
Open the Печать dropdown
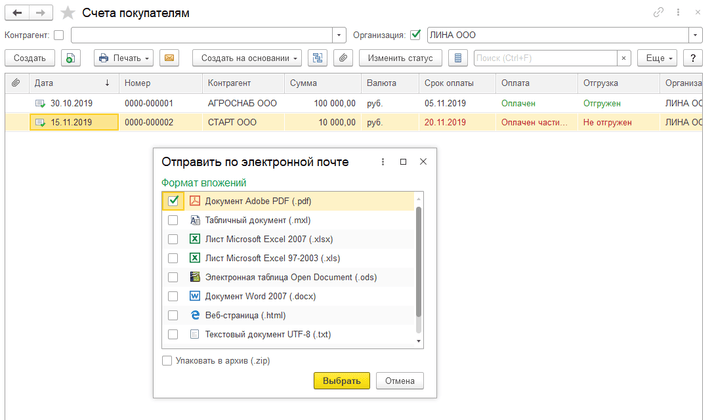[x=123, y=58]
